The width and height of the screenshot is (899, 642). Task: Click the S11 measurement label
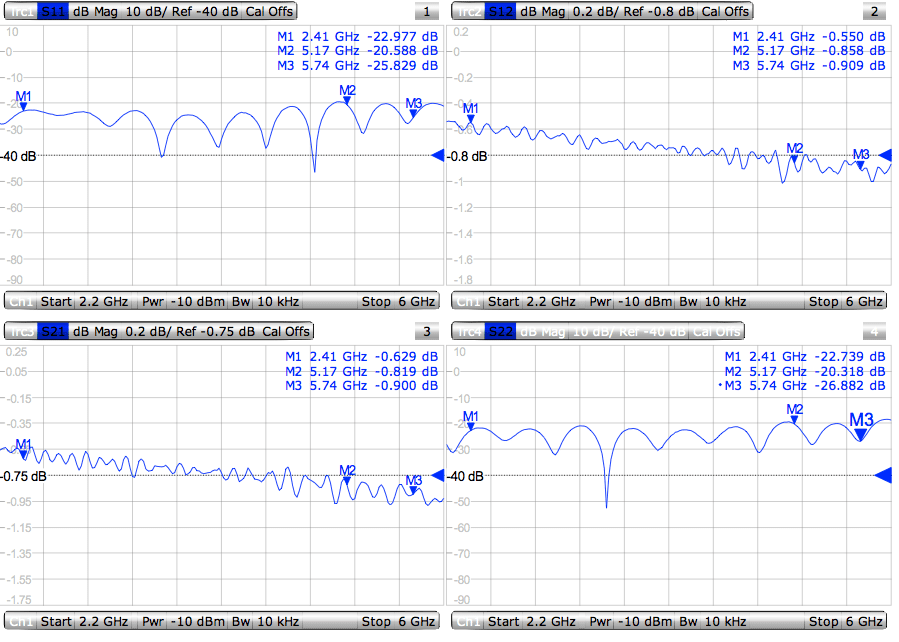[x=52, y=11]
